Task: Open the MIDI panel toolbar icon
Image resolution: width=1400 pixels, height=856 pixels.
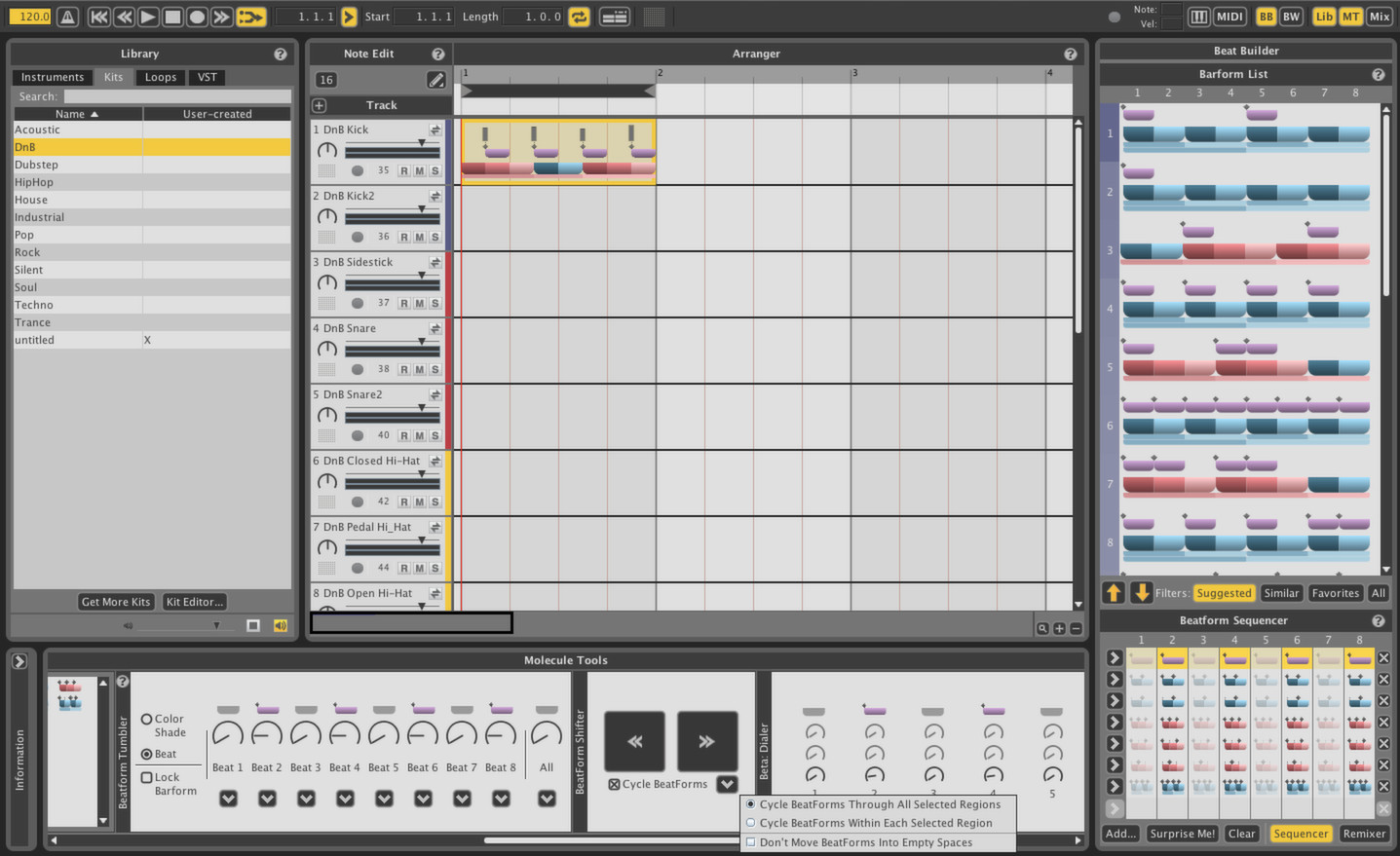Action: (x=1230, y=17)
